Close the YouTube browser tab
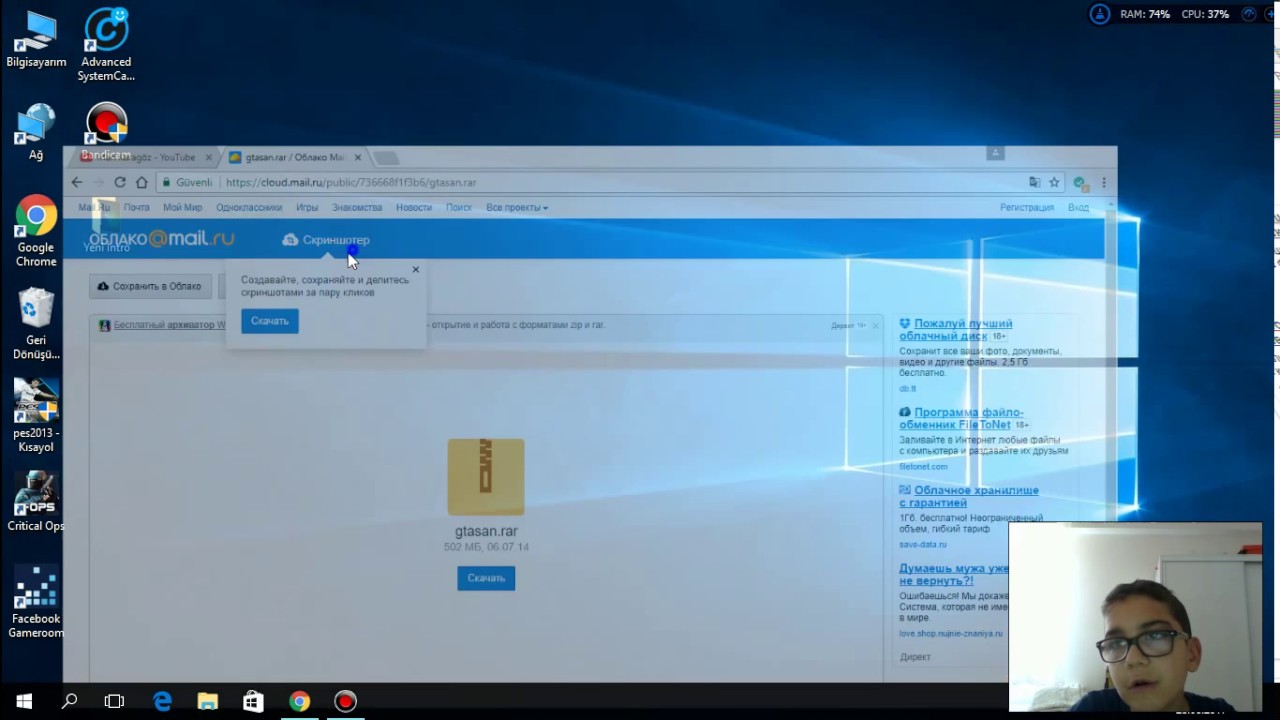The height and width of the screenshot is (720, 1280). 209,157
